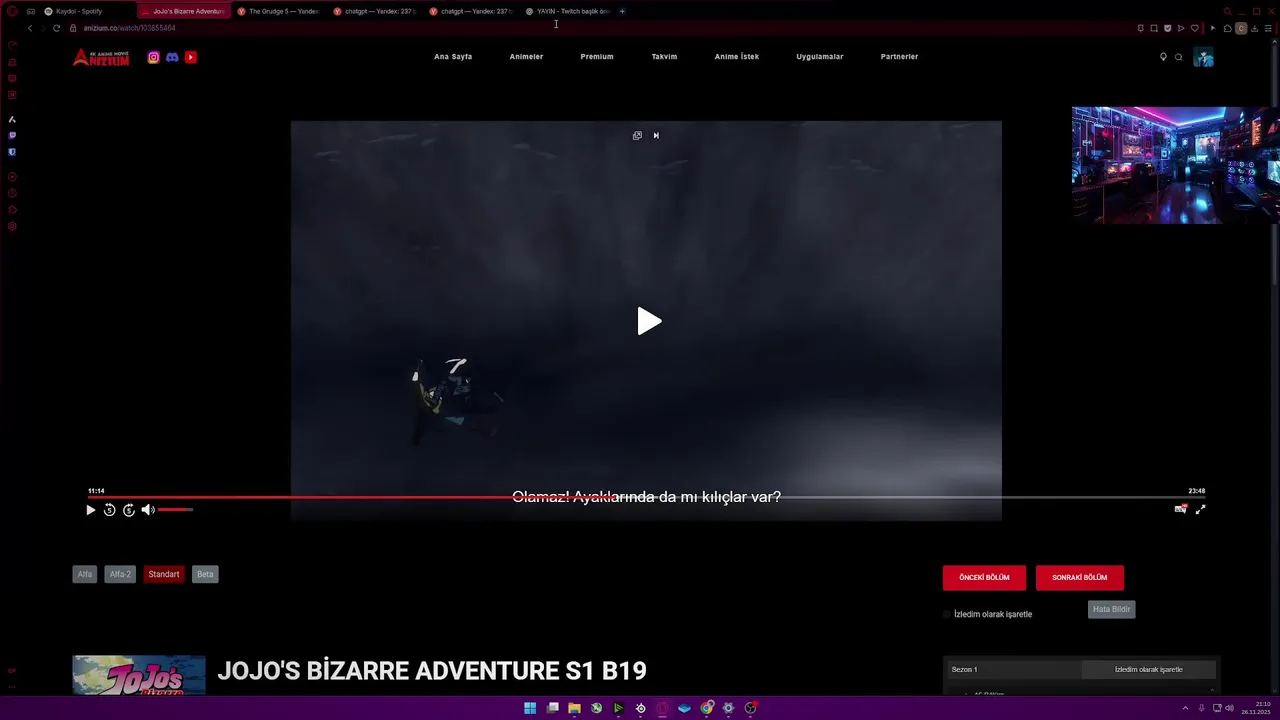Click İzledim olarak işaretle beside Sezon 1
Image resolution: width=1280 pixels, height=720 pixels.
point(1149,670)
